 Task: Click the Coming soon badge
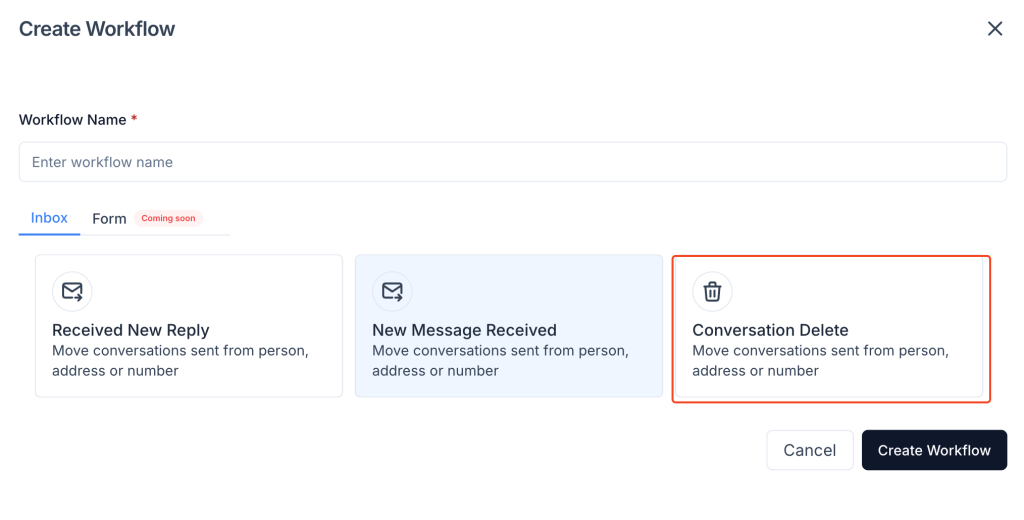point(168,218)
